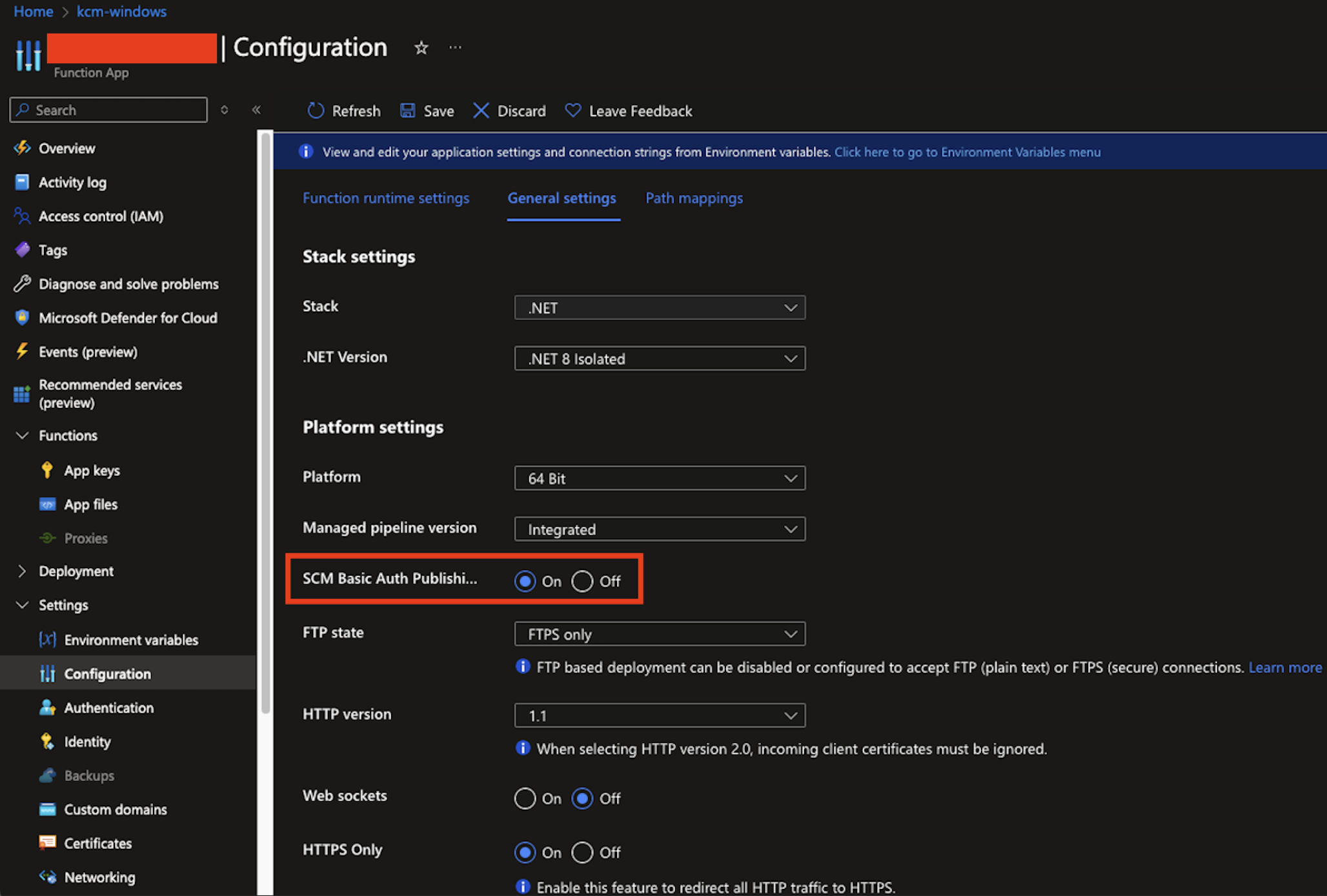Click the Discard X icon
Viewport: 1327px width, 896px height.
(x=481, y=111)
